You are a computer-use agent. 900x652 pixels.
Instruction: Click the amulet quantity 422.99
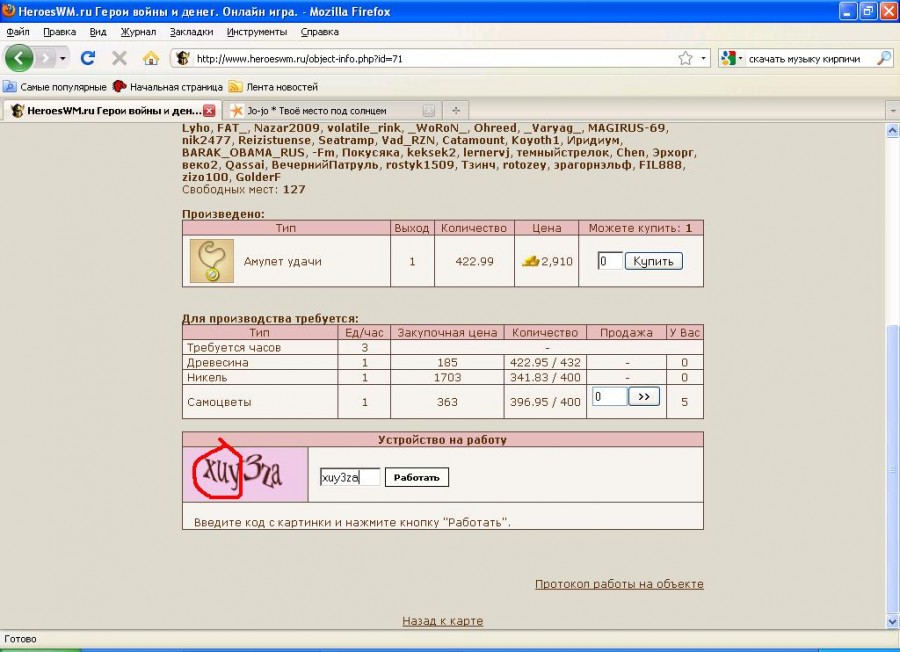tap(474, 261)
